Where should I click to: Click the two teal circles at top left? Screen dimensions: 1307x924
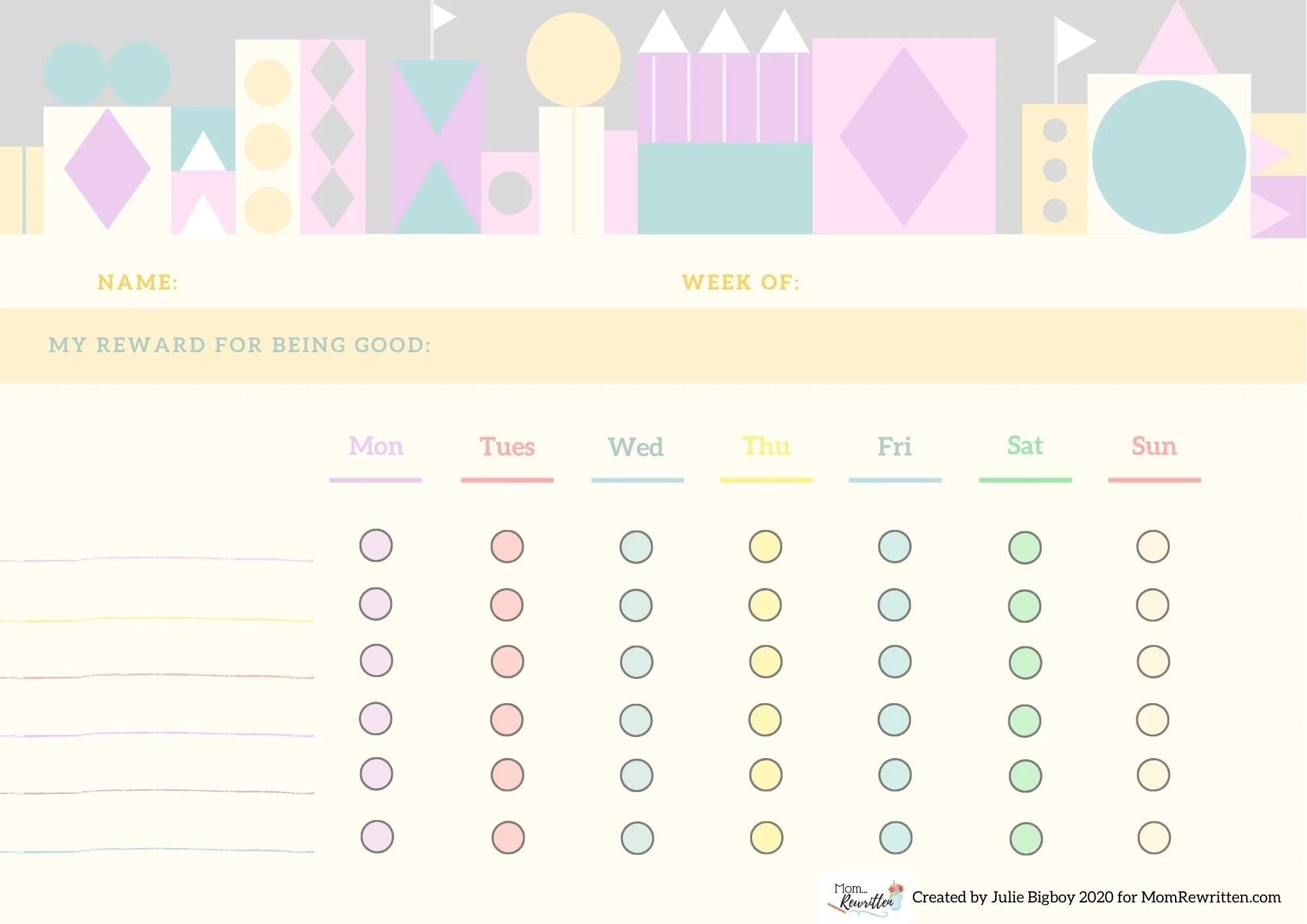tap(107, 74)
